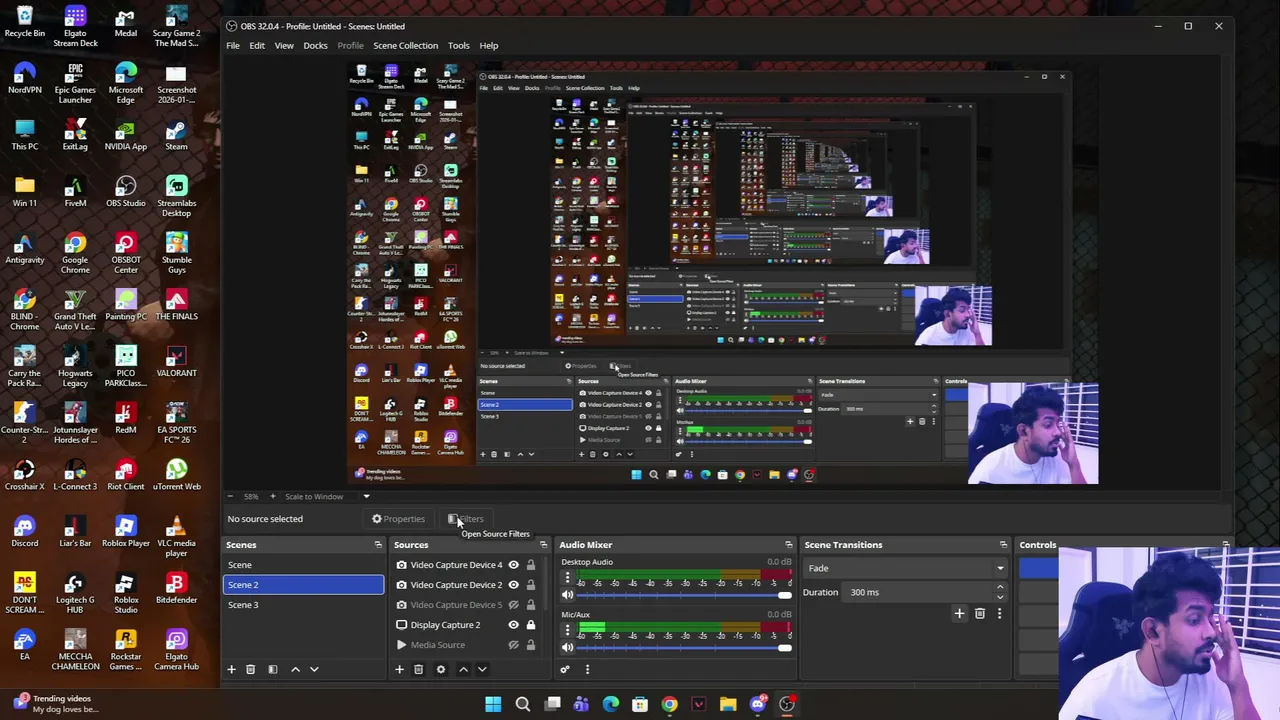
Task: Open the Edit menu
Action: pos(257,45)
